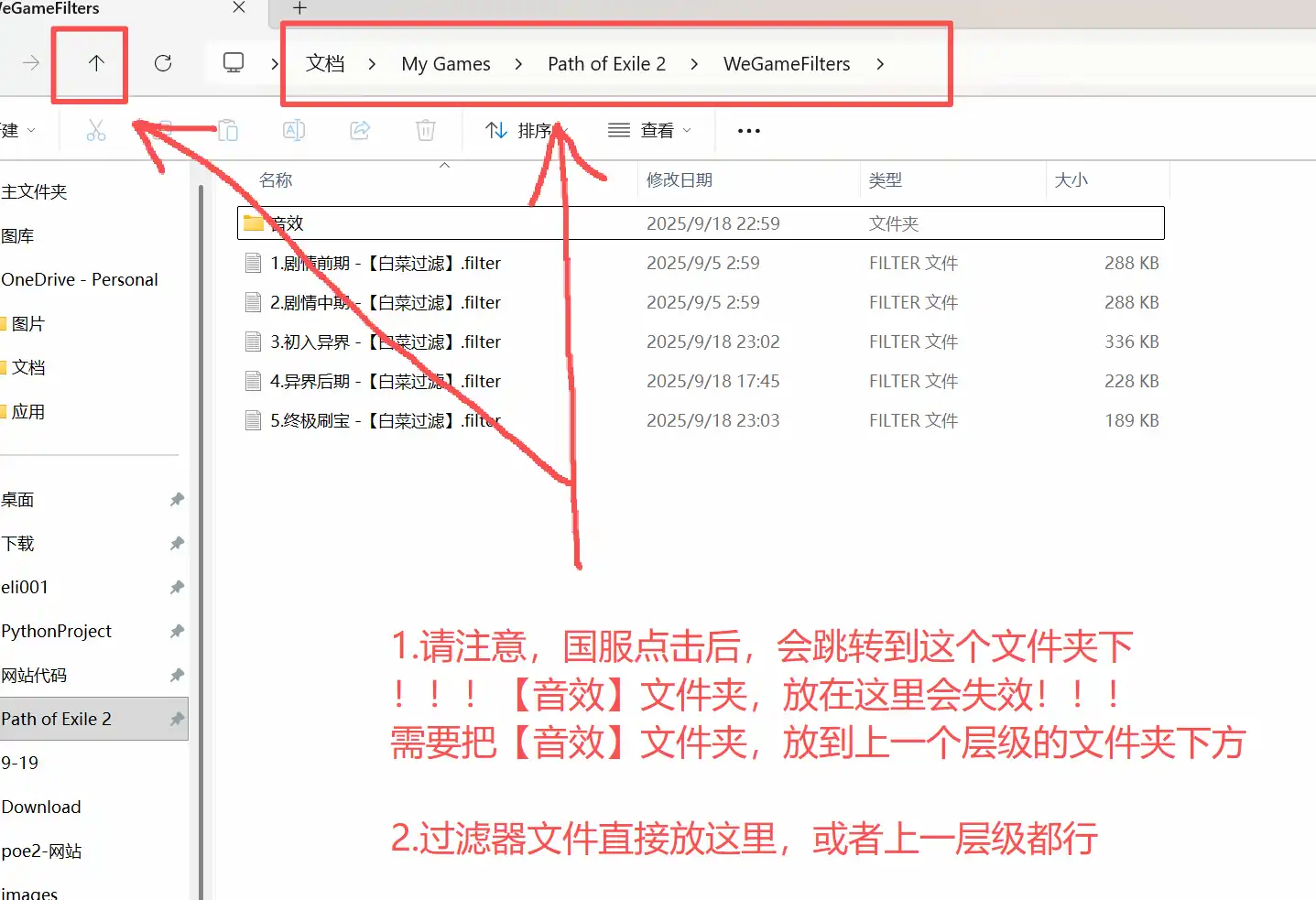Open the three-dots more options menu

pos(748,131)
